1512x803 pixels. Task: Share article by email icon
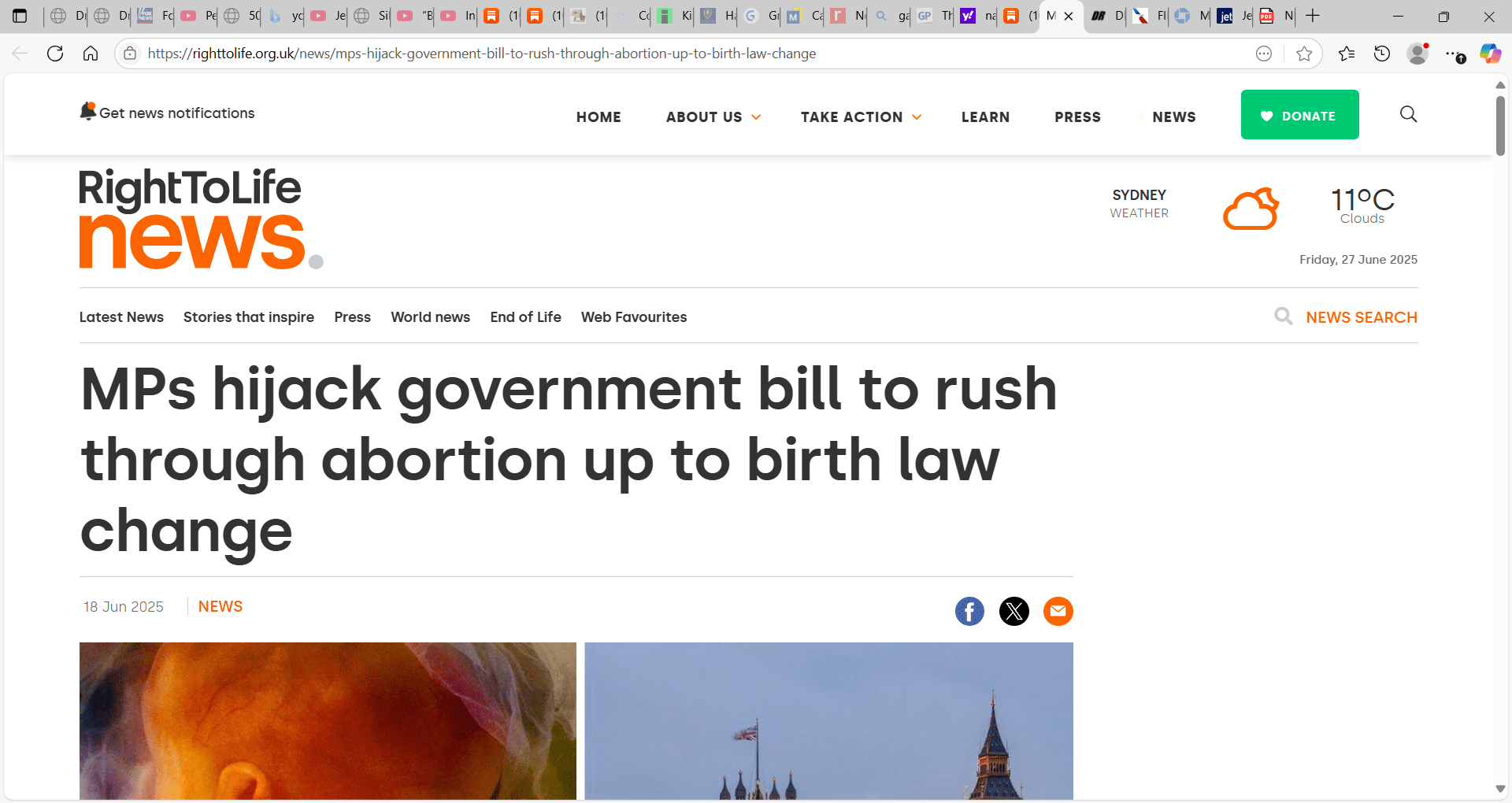pyautogui.click(x=1058, y=611)
